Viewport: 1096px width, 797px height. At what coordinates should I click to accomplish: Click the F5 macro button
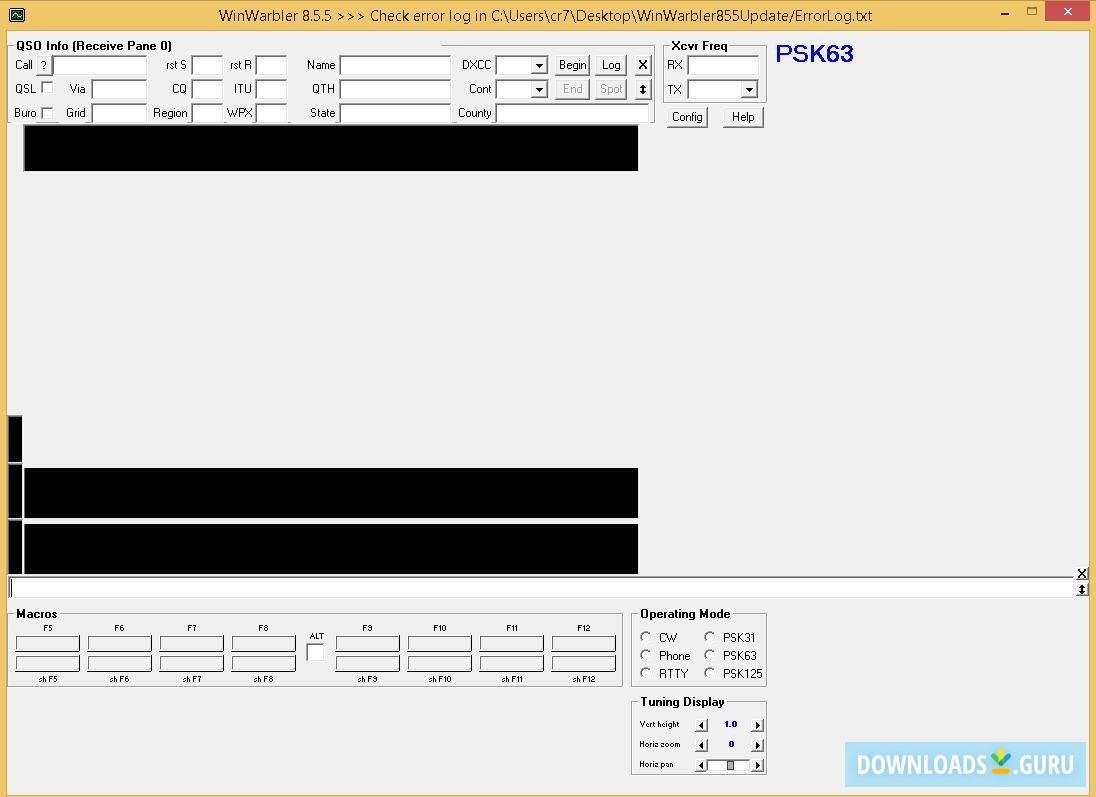click(x=48, y=643)
